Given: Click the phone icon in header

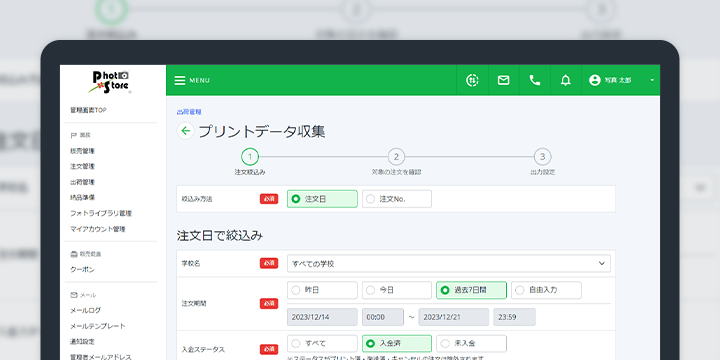Looking at the screenshot, I should pos(534,80).
